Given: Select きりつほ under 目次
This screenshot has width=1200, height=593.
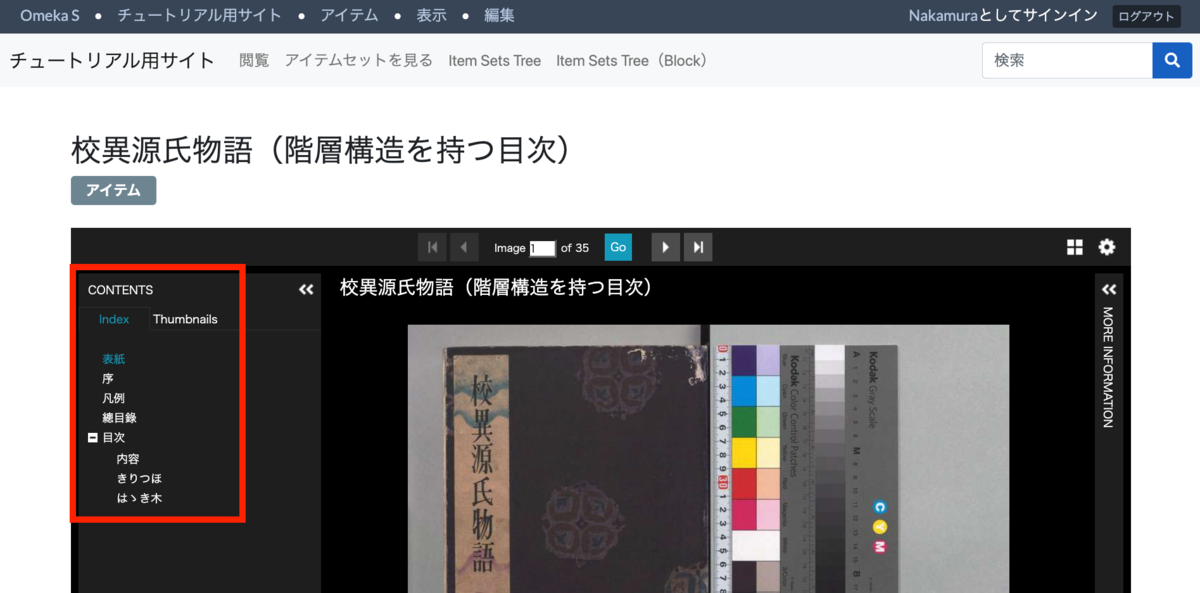Looking at the screenshot, I should [x=139, y=478].
